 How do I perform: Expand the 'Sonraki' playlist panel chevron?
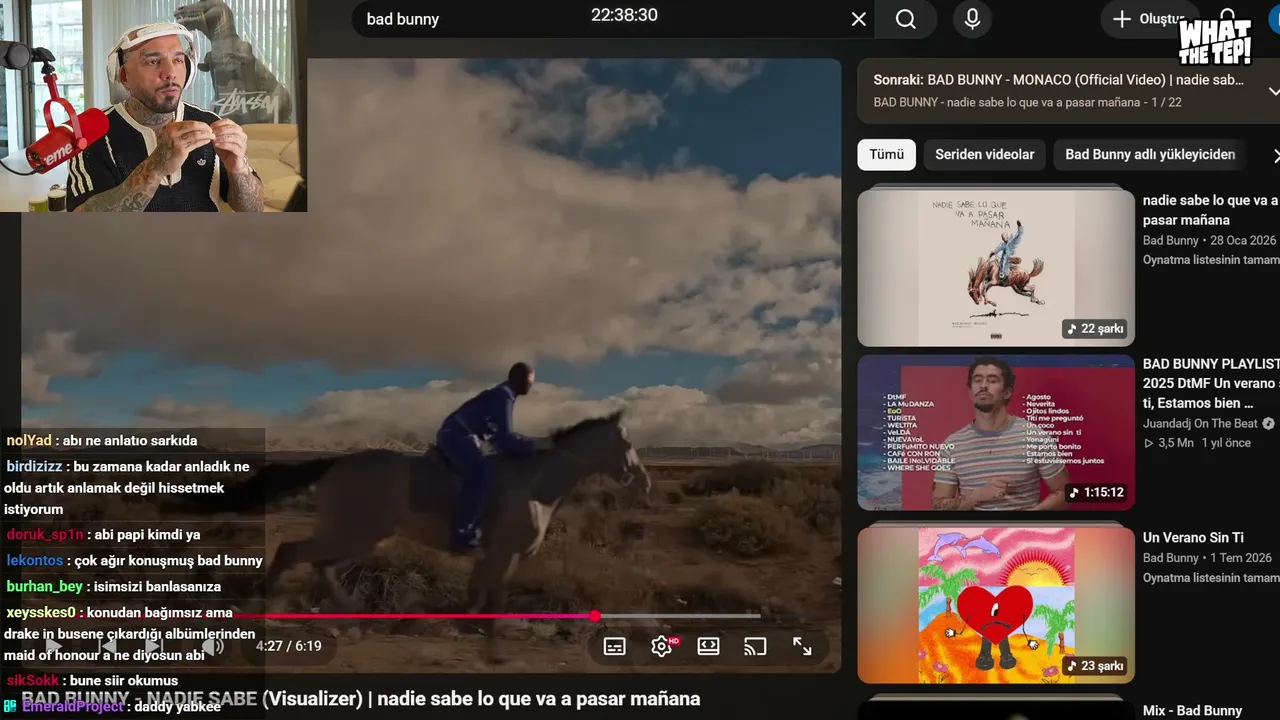click(1273, 91)
